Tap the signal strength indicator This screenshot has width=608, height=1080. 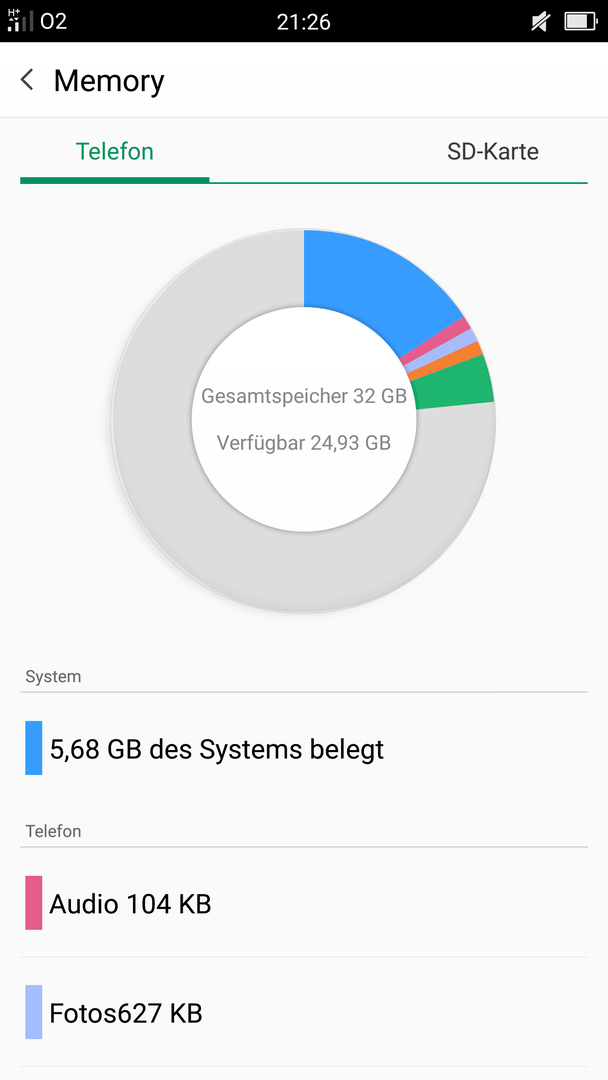coord(20,21)
